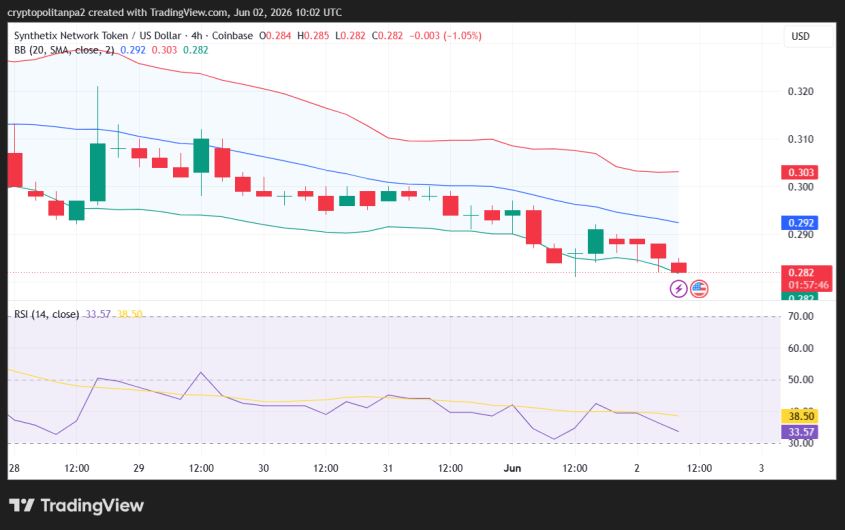
Task: Select the BB (20, SMA, close, 2) indicator legend
Action: click(x=64, y=50)
